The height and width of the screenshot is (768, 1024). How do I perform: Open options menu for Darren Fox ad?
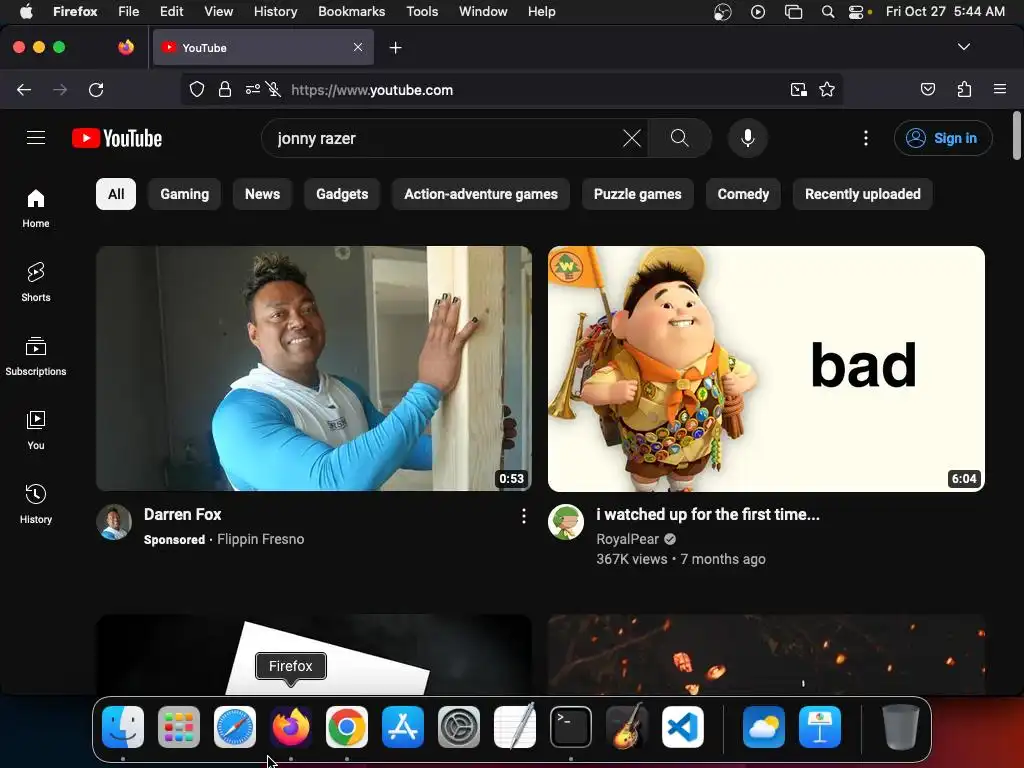(x=524, y=517)
